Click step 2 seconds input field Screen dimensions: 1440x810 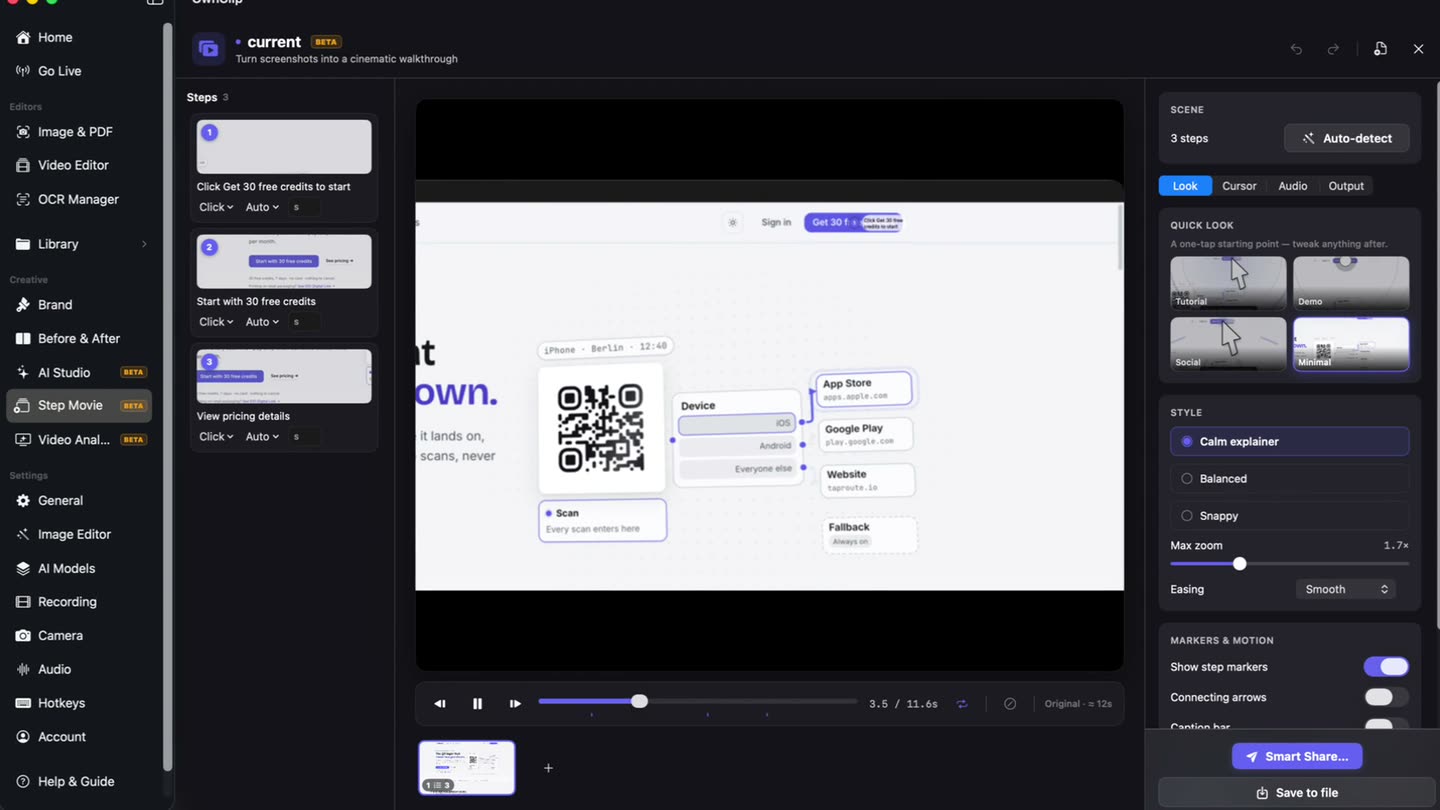coord(305,322)
